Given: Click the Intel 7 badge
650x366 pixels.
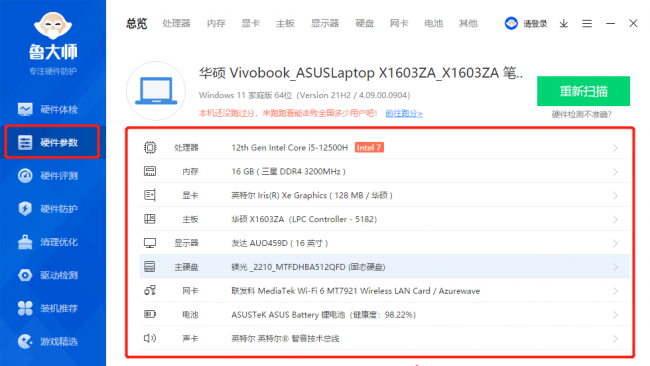Looking at the screenshot, I should pyautogui.click(x=369, y=148).
